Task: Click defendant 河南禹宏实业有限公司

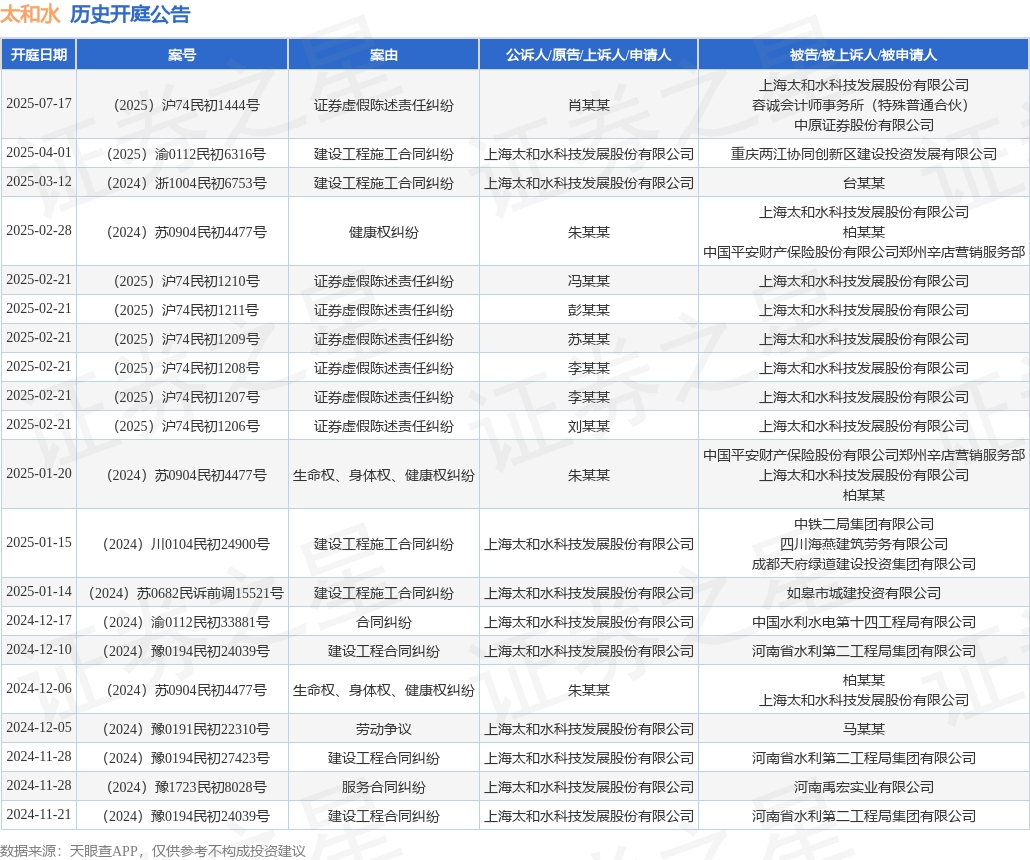Action: 864,787
